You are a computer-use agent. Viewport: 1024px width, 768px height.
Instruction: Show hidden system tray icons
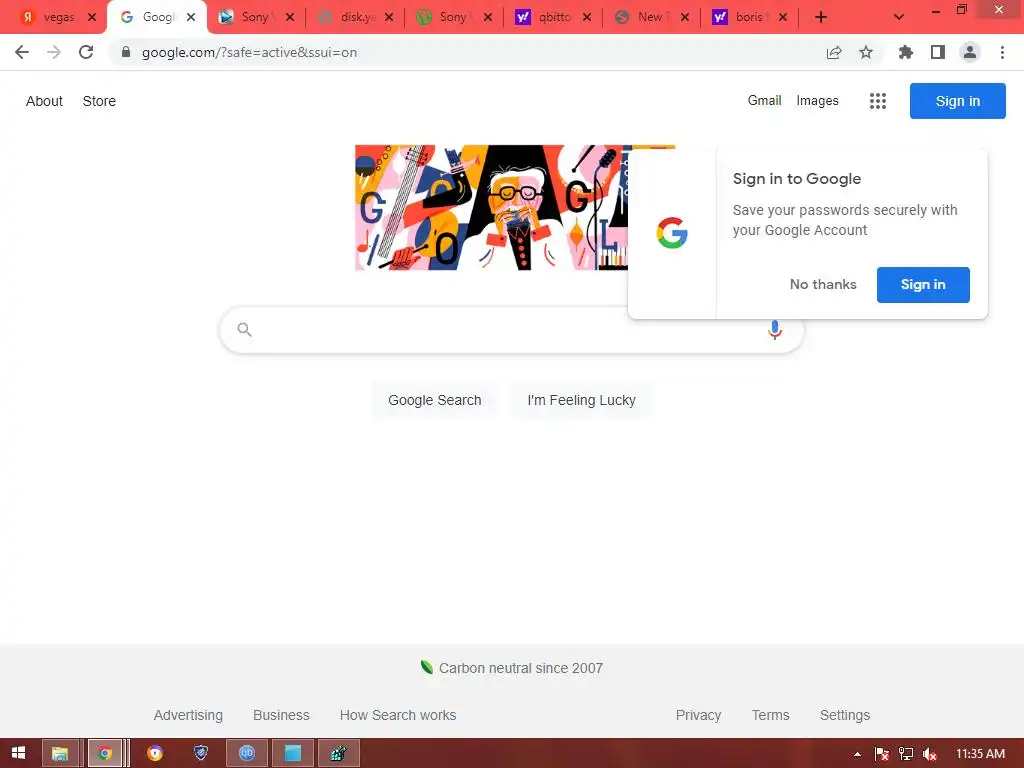point(857,754)
